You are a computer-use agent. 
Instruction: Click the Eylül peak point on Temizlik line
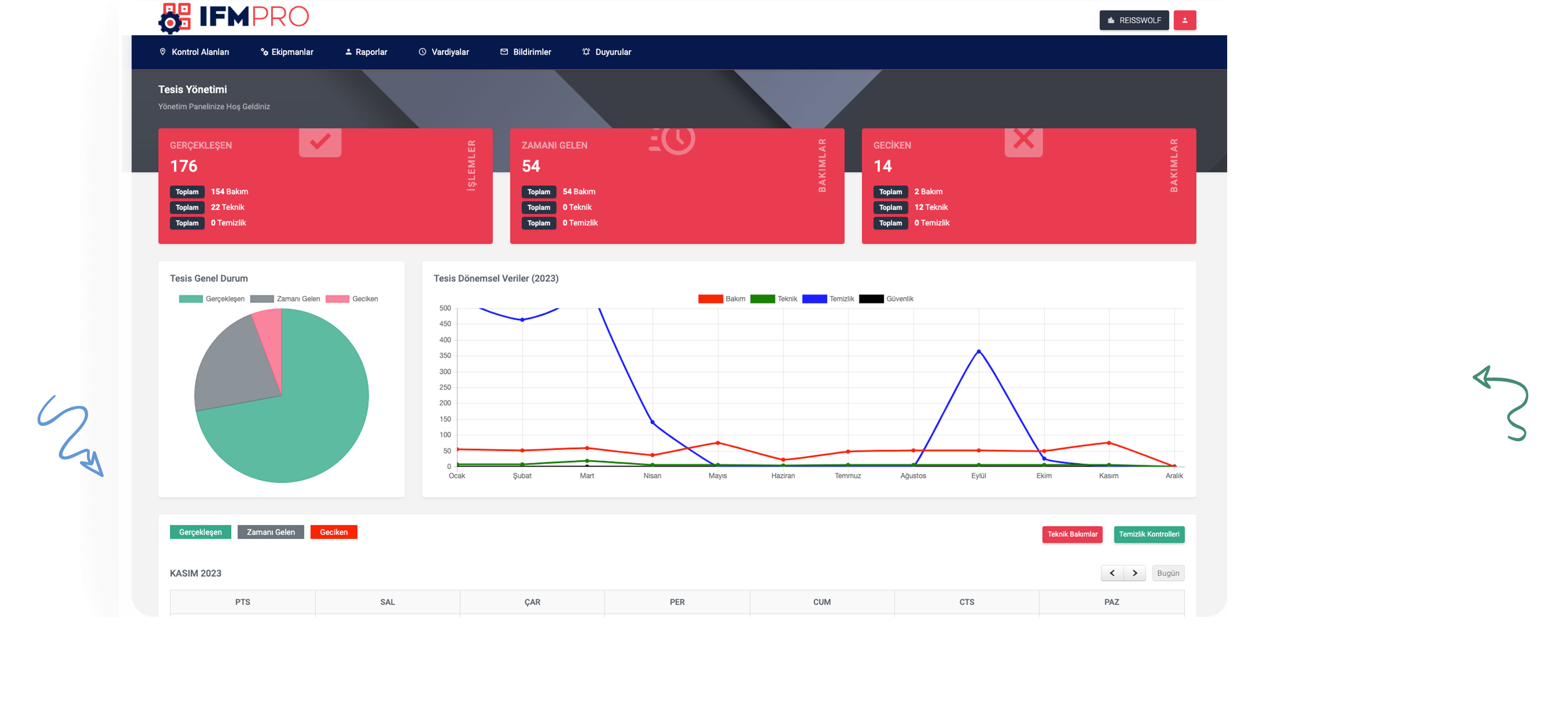click(x=978, y=351)
